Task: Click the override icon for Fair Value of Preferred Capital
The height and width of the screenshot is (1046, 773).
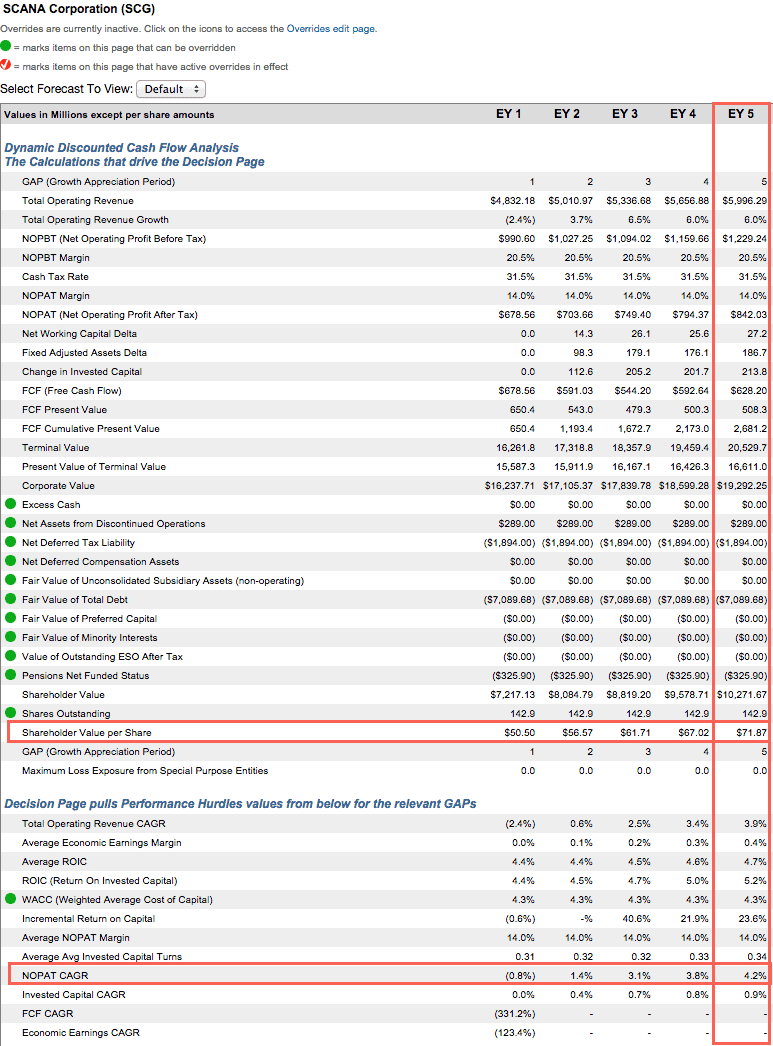Action: click(x=10, y=618)
